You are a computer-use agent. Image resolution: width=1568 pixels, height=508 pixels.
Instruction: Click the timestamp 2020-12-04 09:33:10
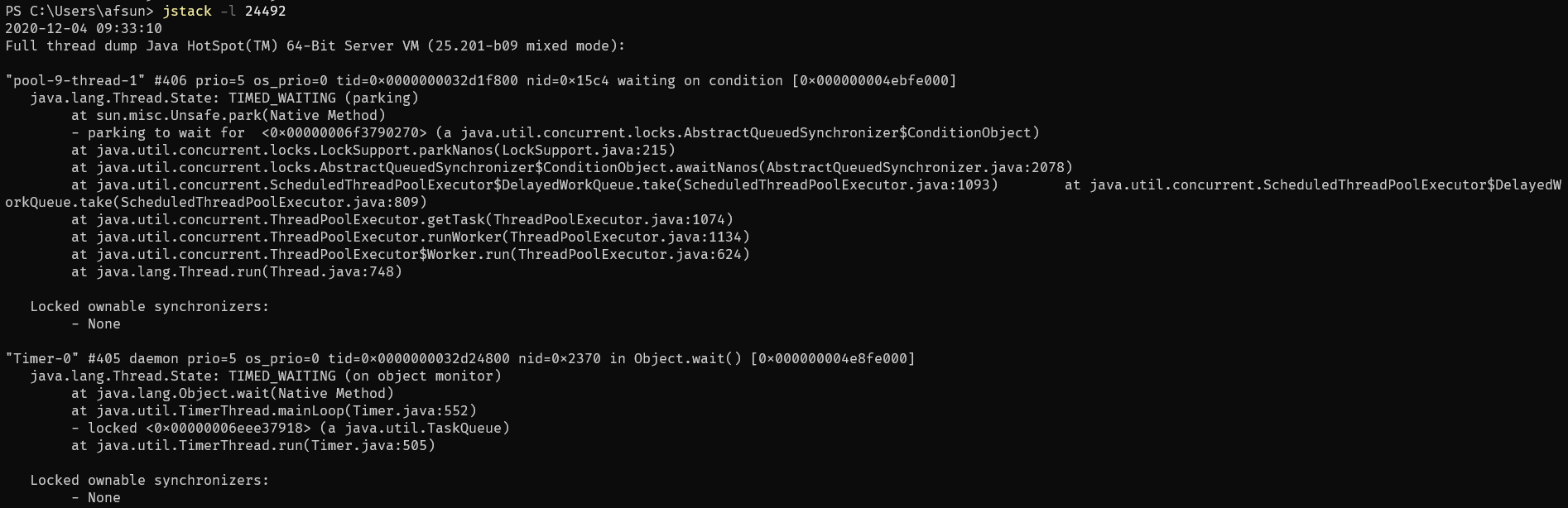coord(84,28)
